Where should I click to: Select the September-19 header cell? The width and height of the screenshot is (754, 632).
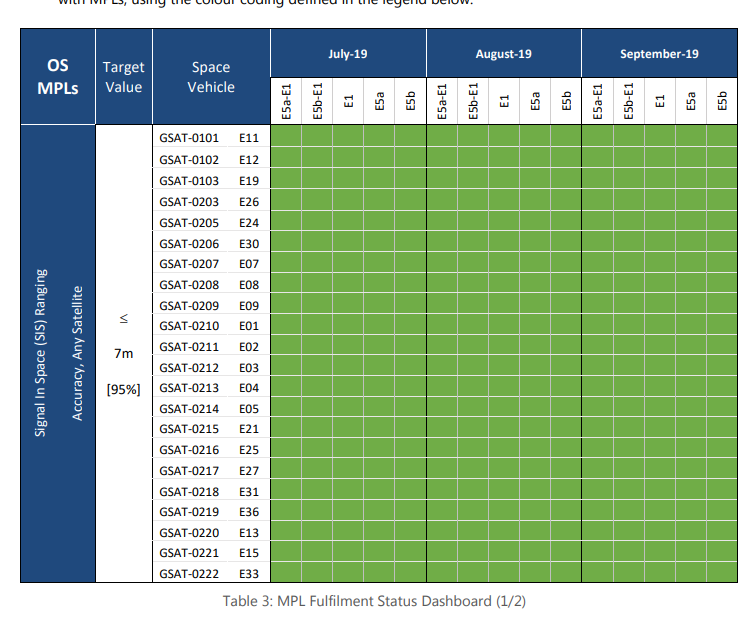[659, 53]
